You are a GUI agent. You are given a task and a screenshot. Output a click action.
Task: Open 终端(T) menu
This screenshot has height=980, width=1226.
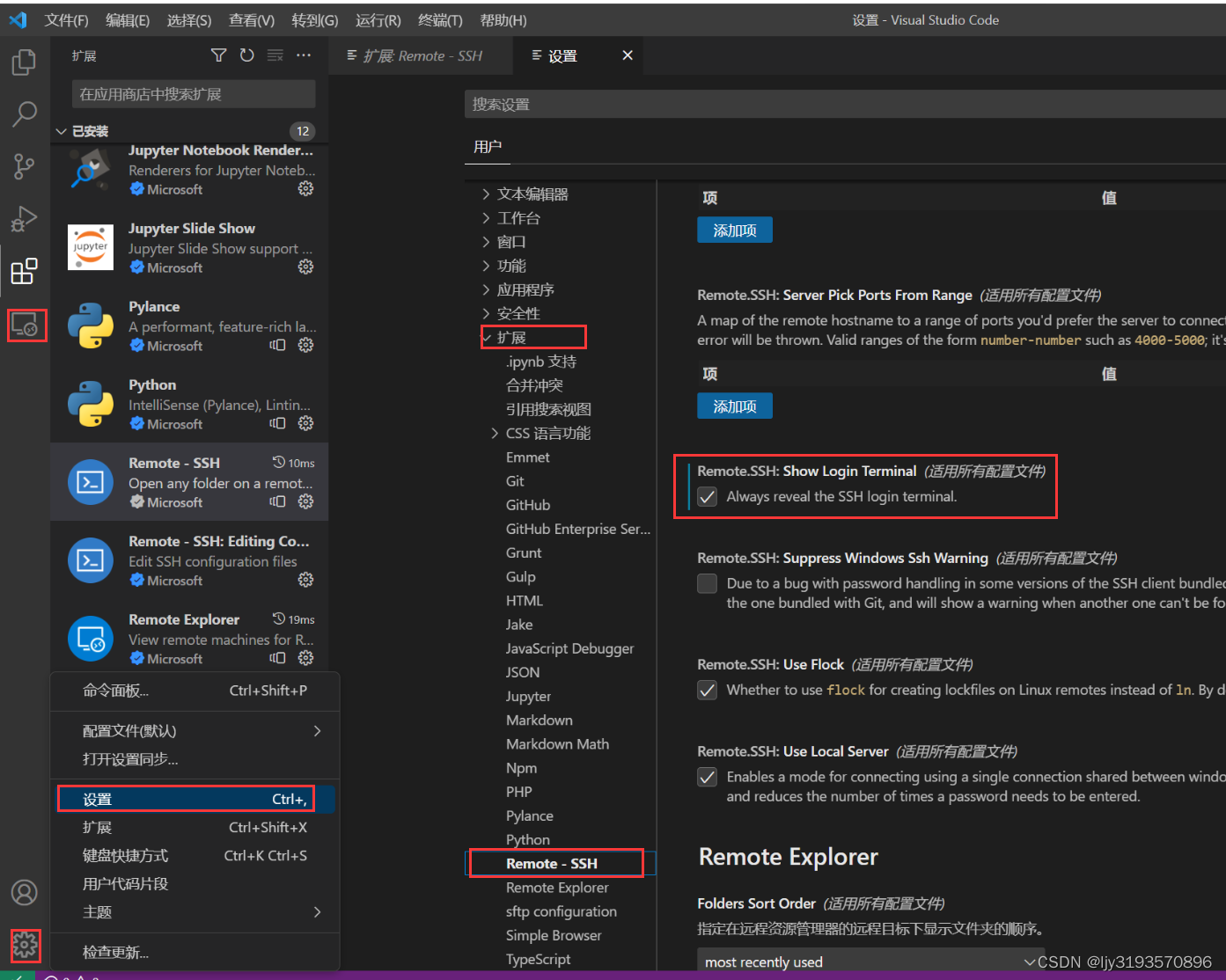(440, 20)
